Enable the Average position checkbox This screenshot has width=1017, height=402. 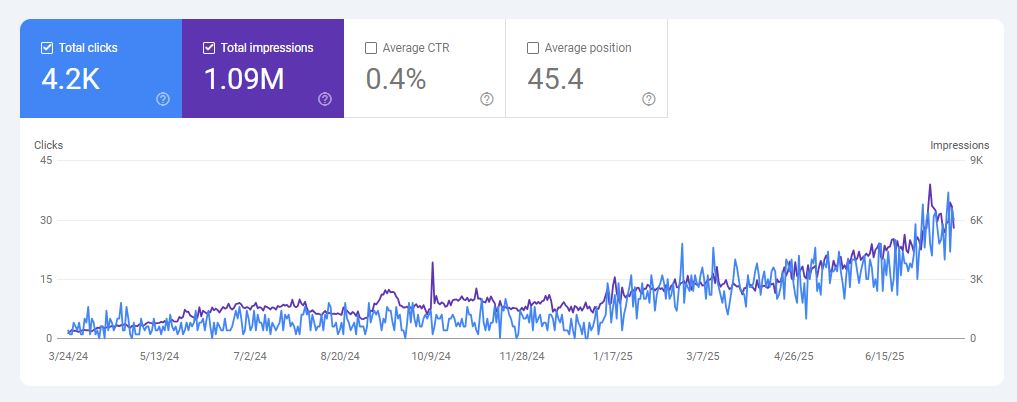tap(533, 47)
